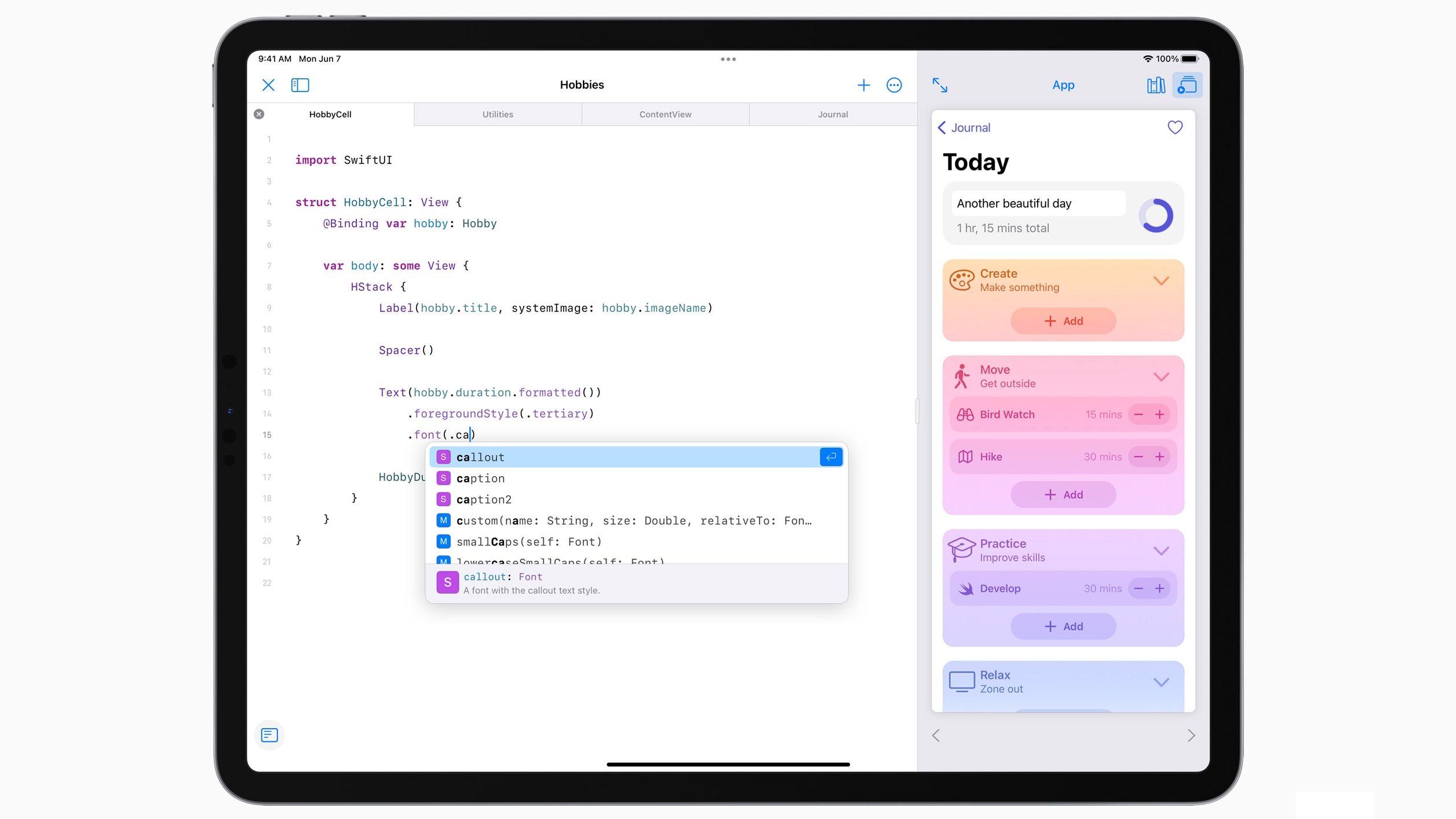The image size is (1456, 819).
Task: Expand the Relax section chevron
Action: pyautogui.click(x=1161, y=682)
